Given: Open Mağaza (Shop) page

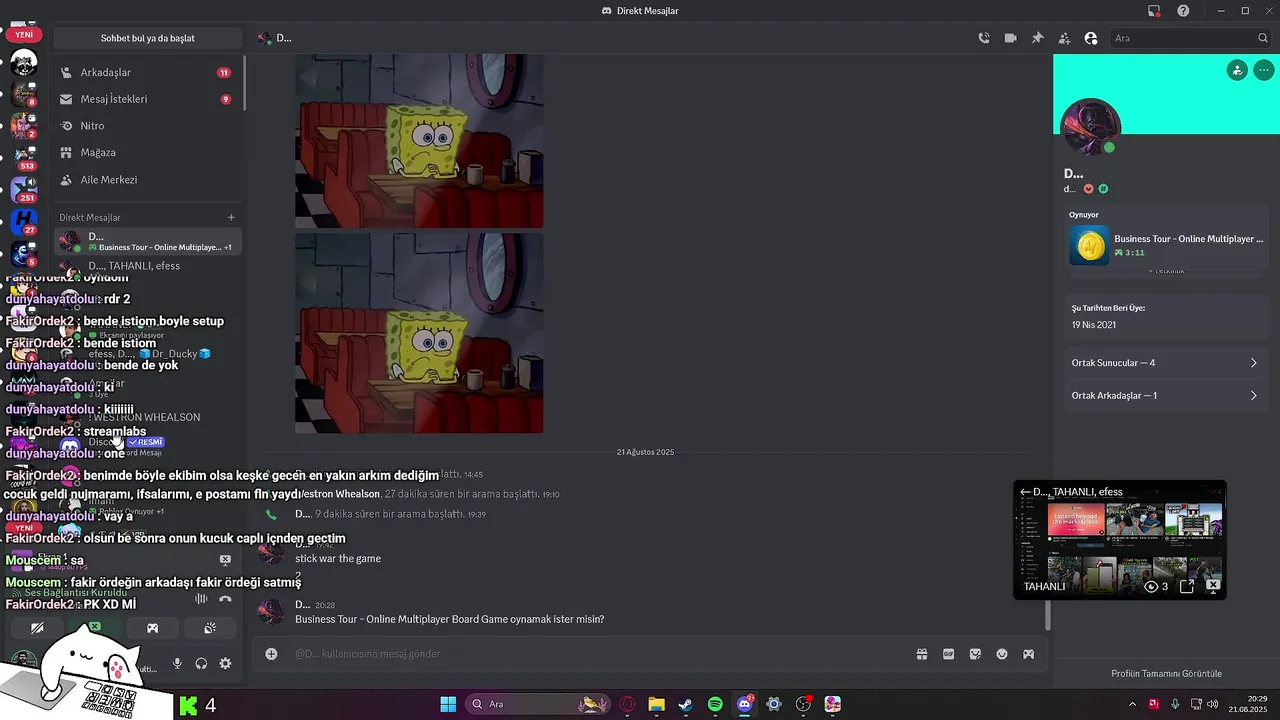Looking at the screenshot, I should point(146,153).
